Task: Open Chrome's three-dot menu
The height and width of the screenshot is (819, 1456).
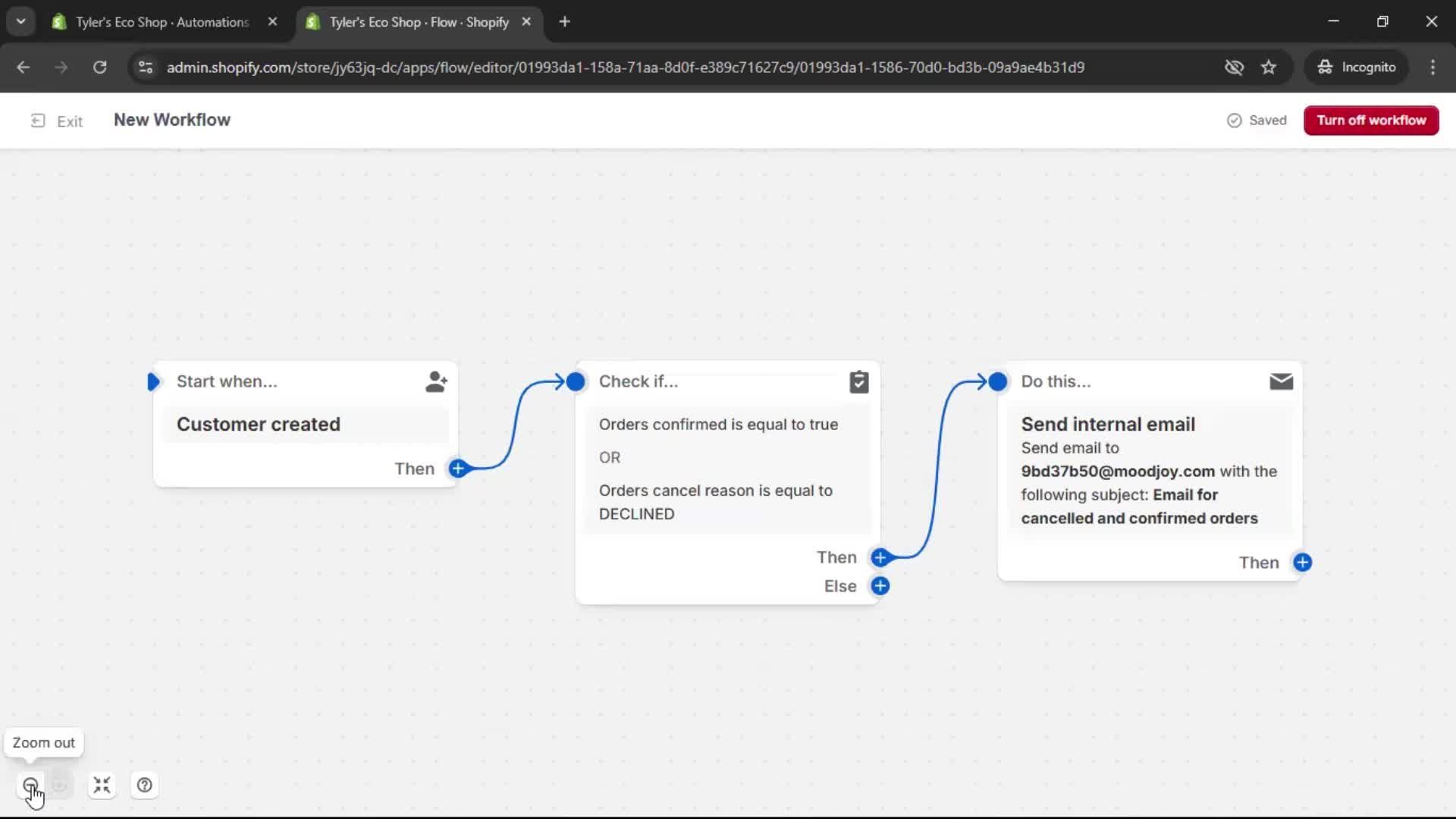Action: coord(1433,67)
